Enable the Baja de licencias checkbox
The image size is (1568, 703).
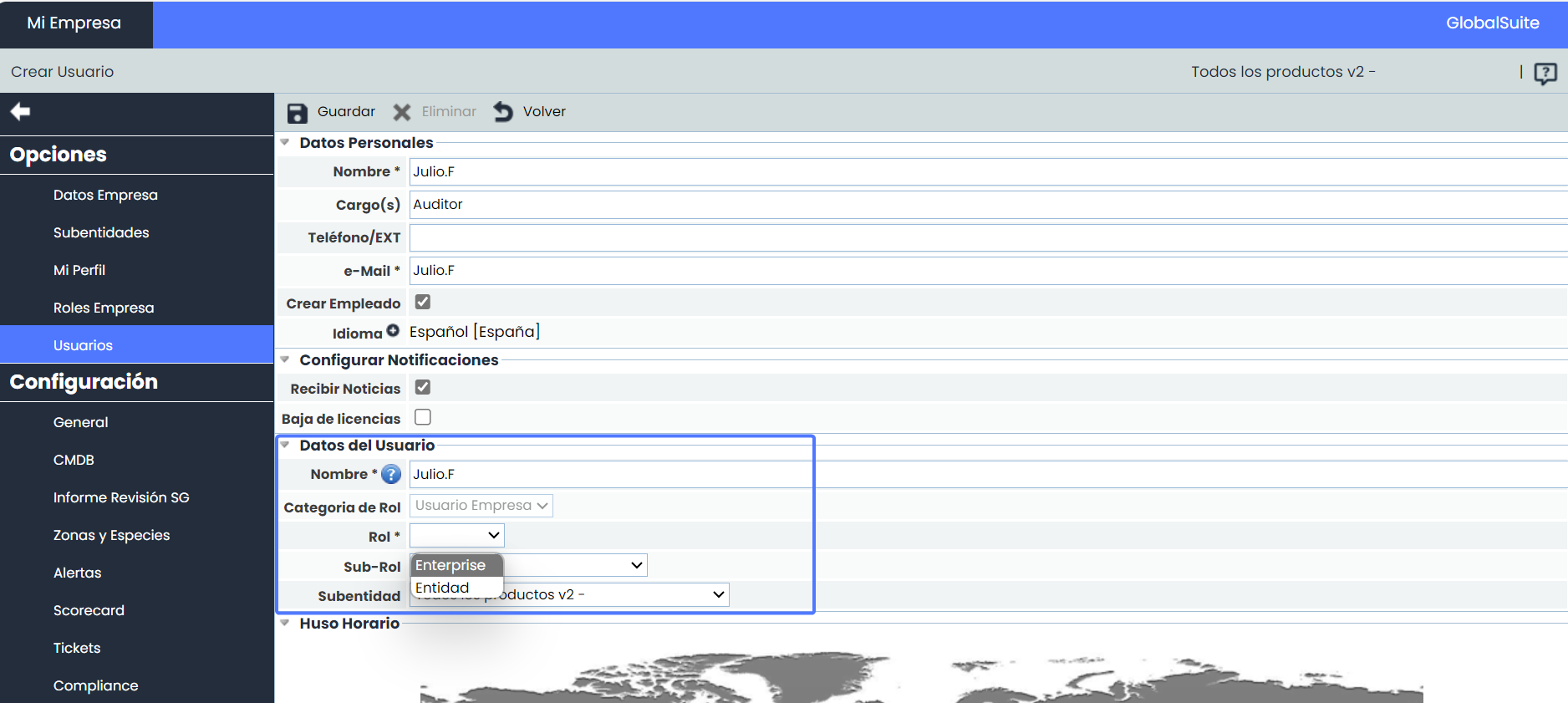(x=423, y=417)
